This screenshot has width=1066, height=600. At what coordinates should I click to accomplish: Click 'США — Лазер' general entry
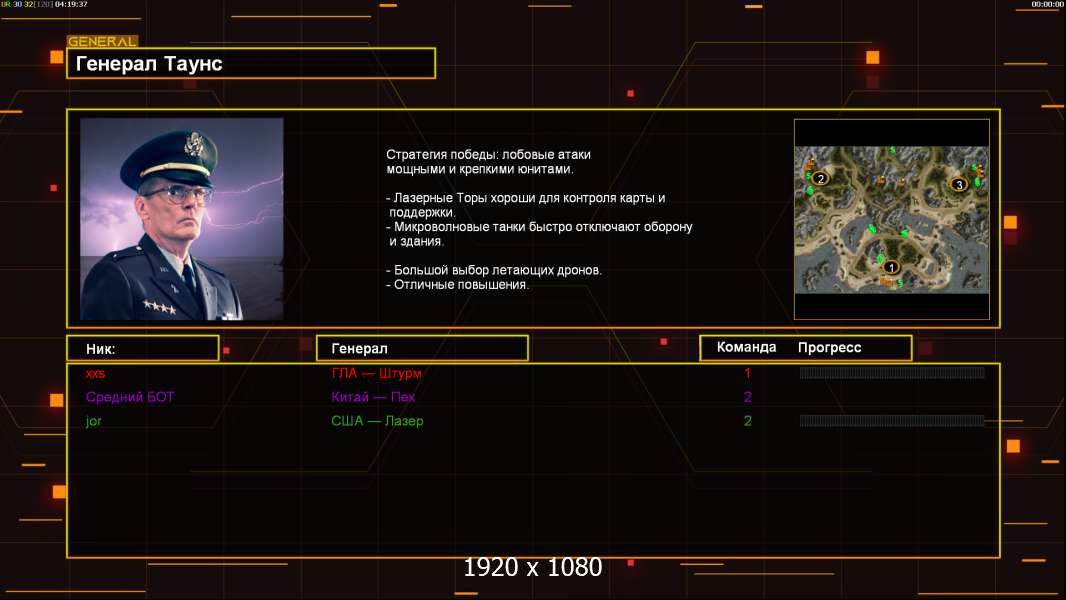pos(377,421)
